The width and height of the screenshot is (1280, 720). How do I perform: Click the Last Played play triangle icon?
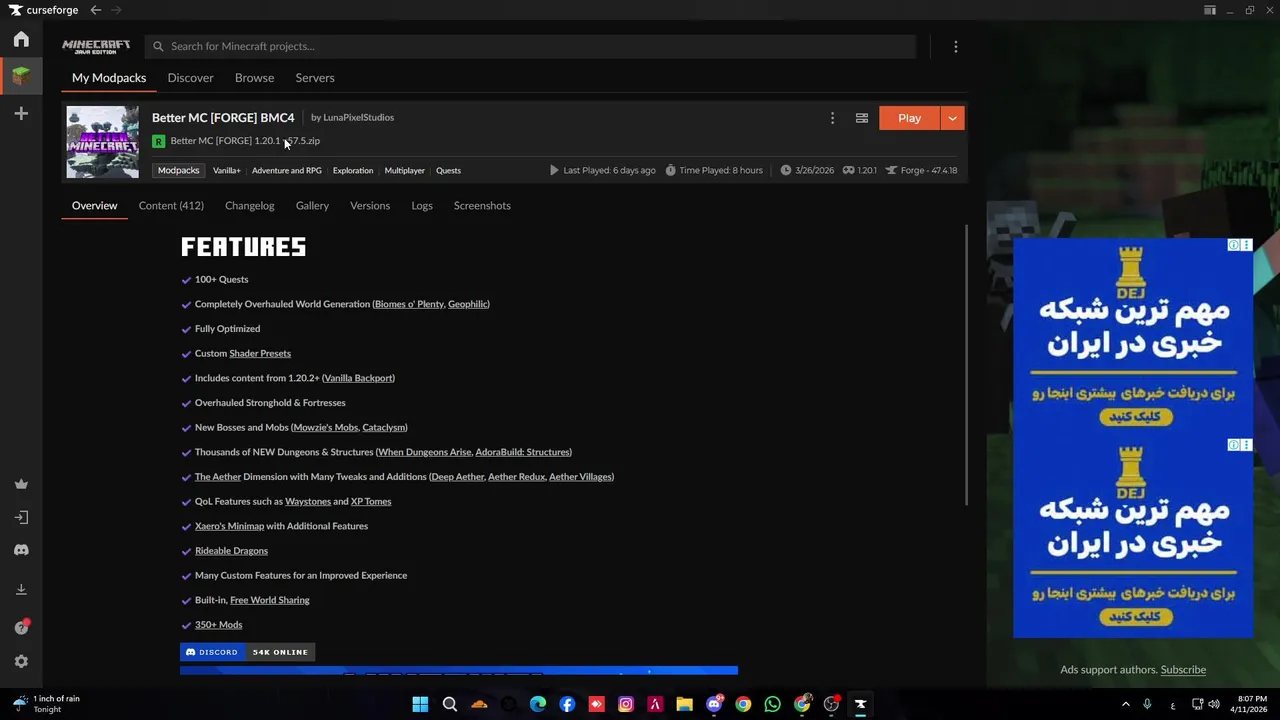(x=554, y=170)
